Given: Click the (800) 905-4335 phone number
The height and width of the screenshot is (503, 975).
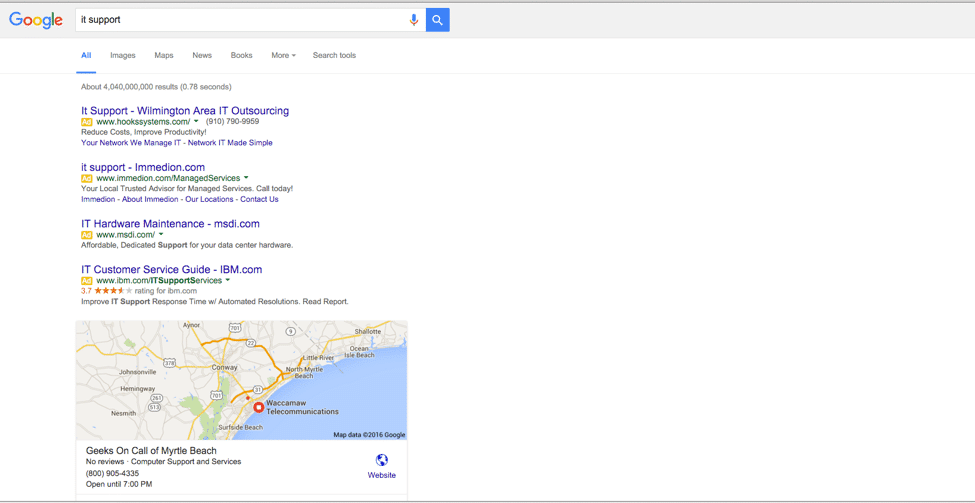Looking at the screenshot, I should tap(113, 473).
